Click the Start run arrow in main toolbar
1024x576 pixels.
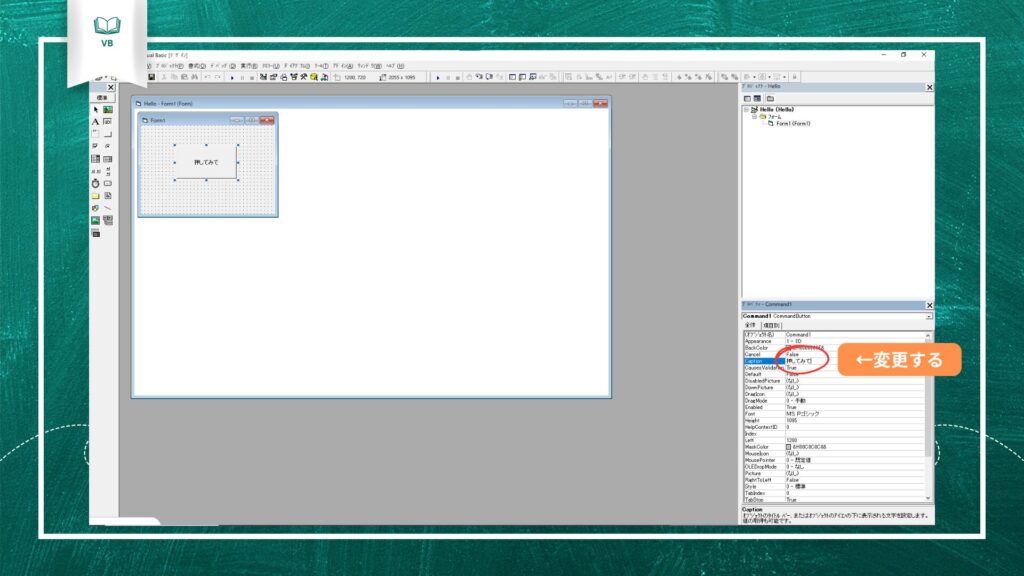[x=232, y=77]
